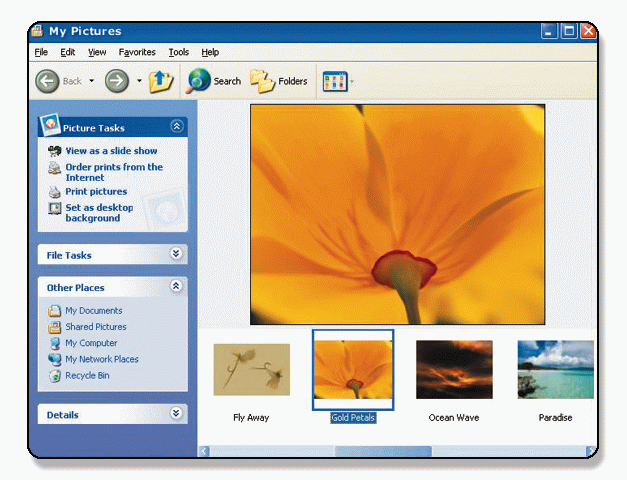
Task: Collapse the Picture Tasks section
Action: [177, 127]
